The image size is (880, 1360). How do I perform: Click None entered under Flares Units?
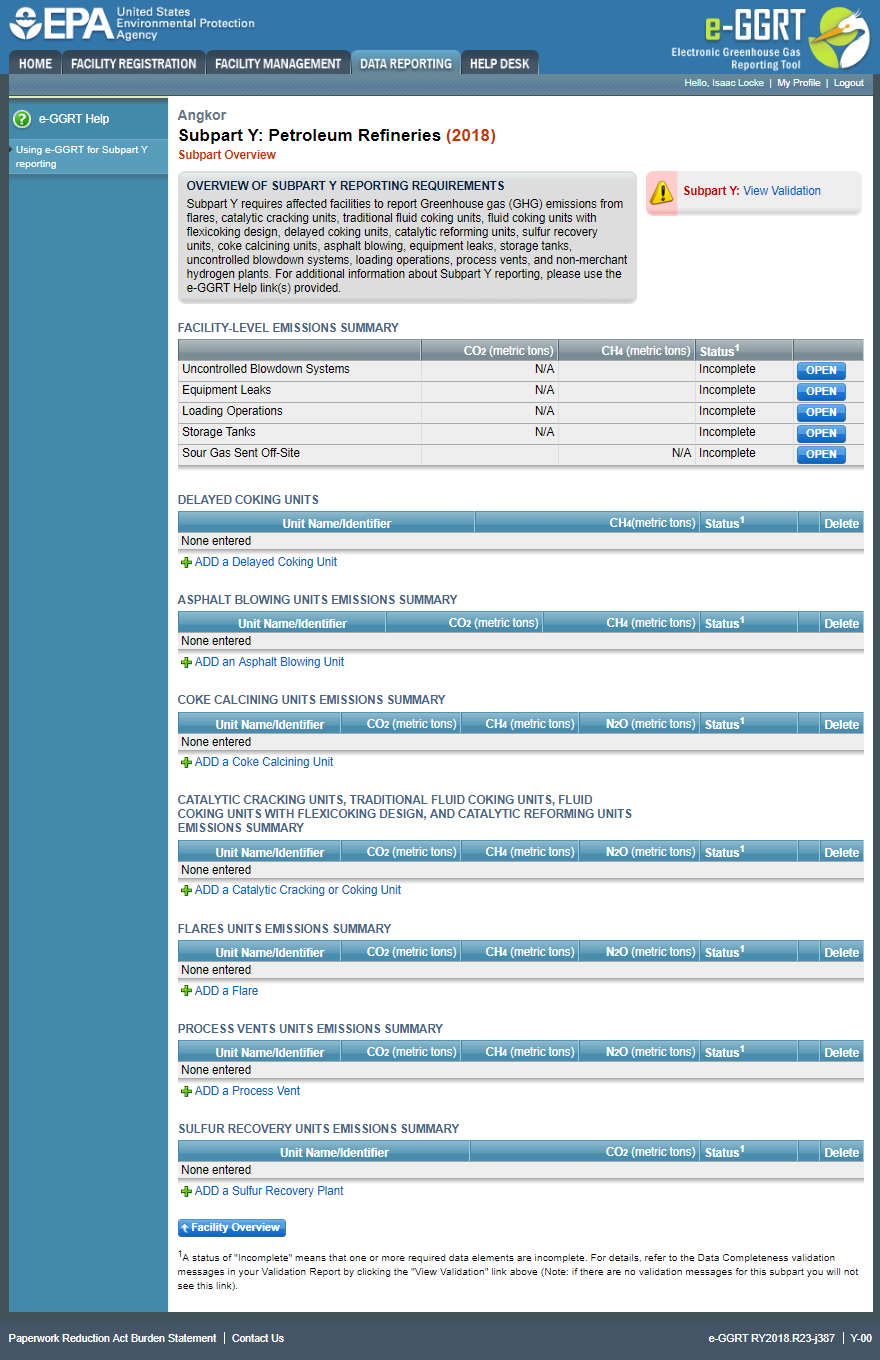coord(216,970)
